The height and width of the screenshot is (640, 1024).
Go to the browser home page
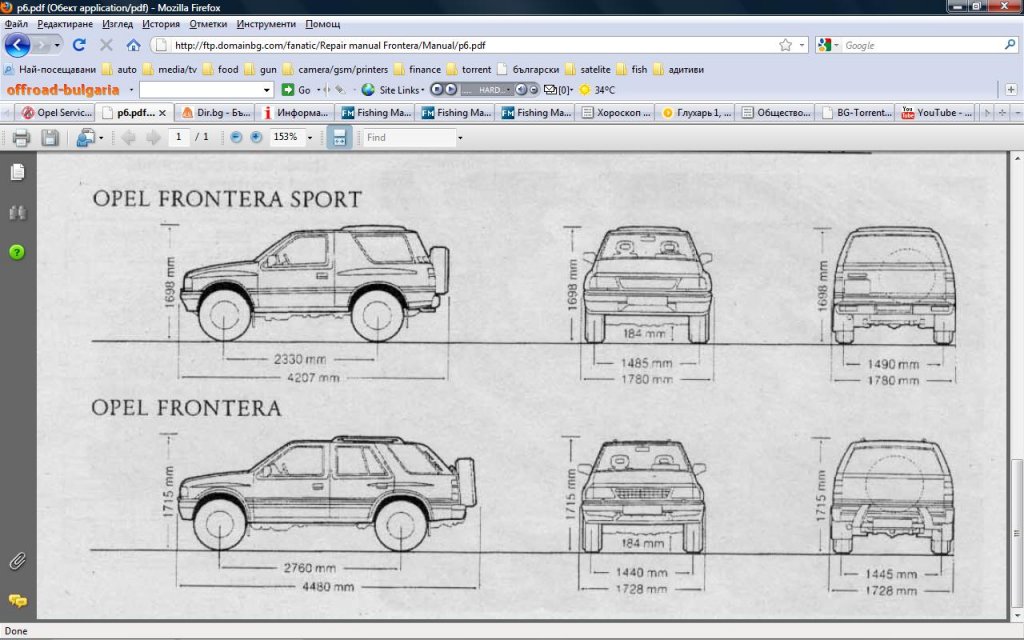pos(133,45)
